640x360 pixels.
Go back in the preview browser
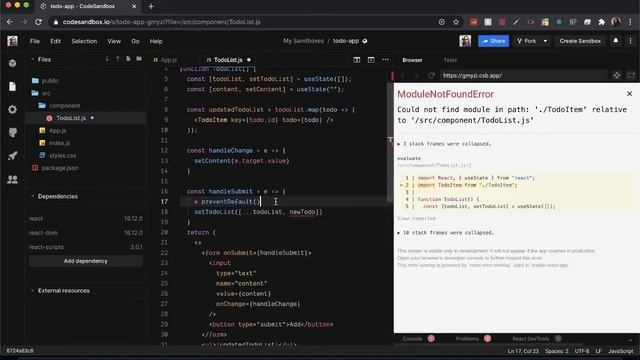tap(403, 76)
